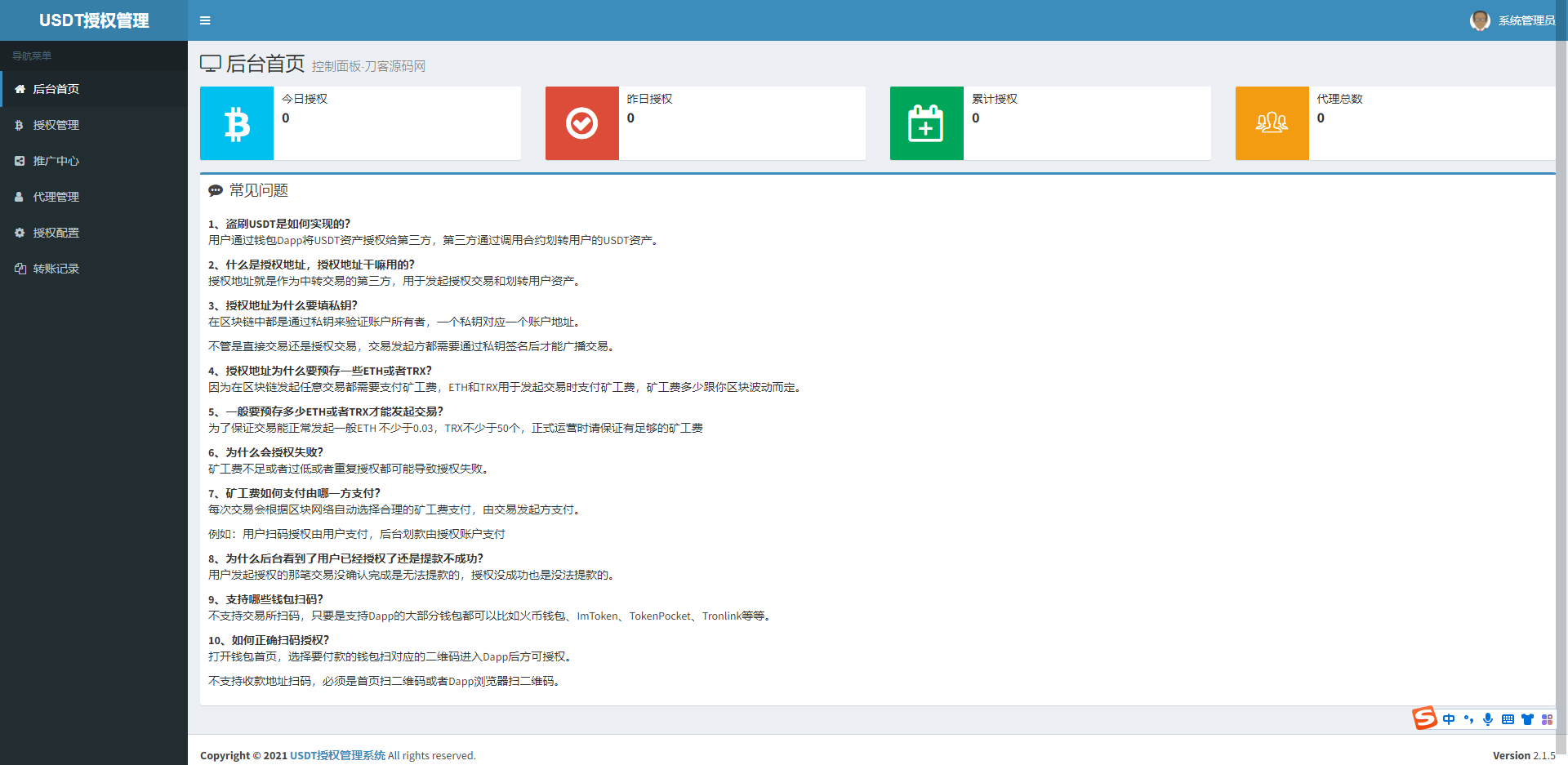Click the USDT授权管理 logo title
The height and width of the screenshot is (765, 1568).
point(94,20)
